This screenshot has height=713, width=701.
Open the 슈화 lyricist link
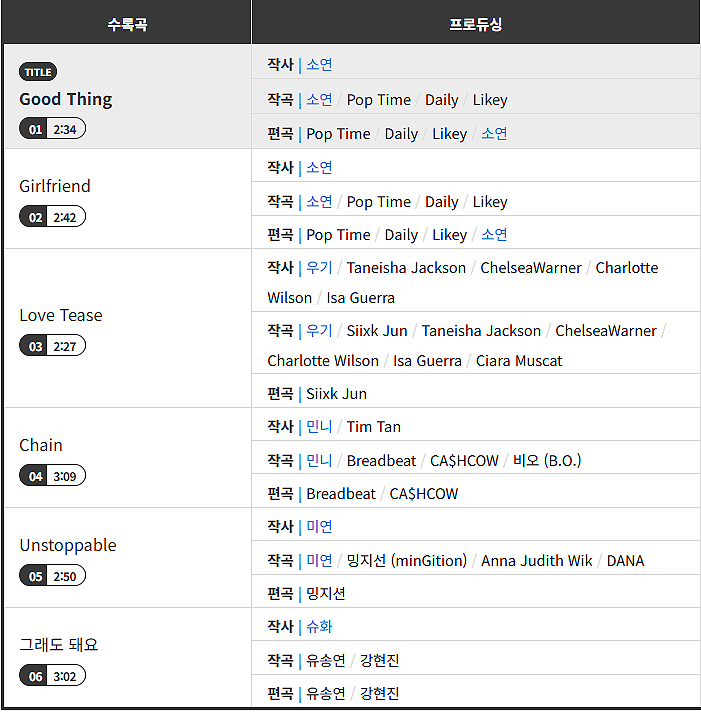(319, 627)
